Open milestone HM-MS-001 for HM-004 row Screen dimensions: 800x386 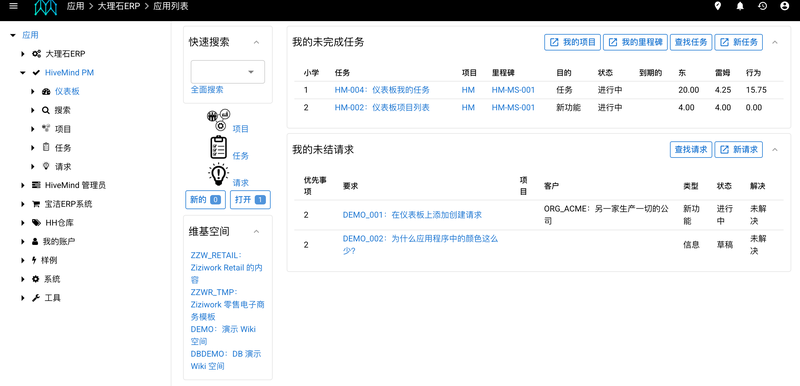513,90
